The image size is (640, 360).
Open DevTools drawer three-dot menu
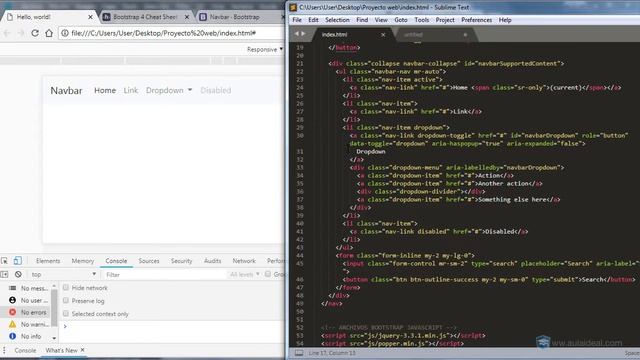[4, 350]
